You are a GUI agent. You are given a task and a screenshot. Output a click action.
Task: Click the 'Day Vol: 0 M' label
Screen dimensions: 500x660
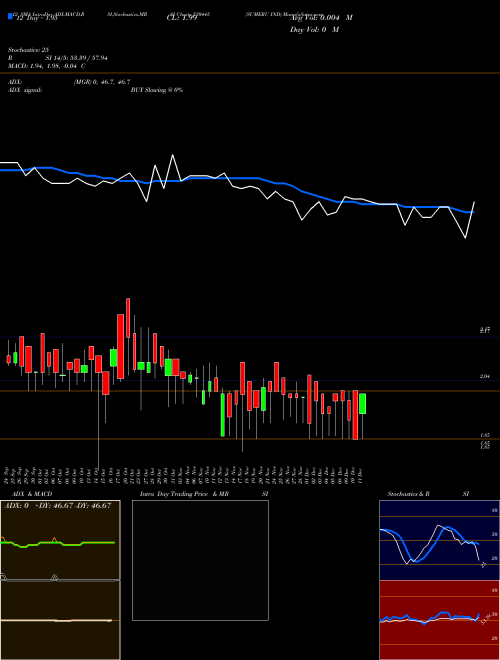point(314,30)
